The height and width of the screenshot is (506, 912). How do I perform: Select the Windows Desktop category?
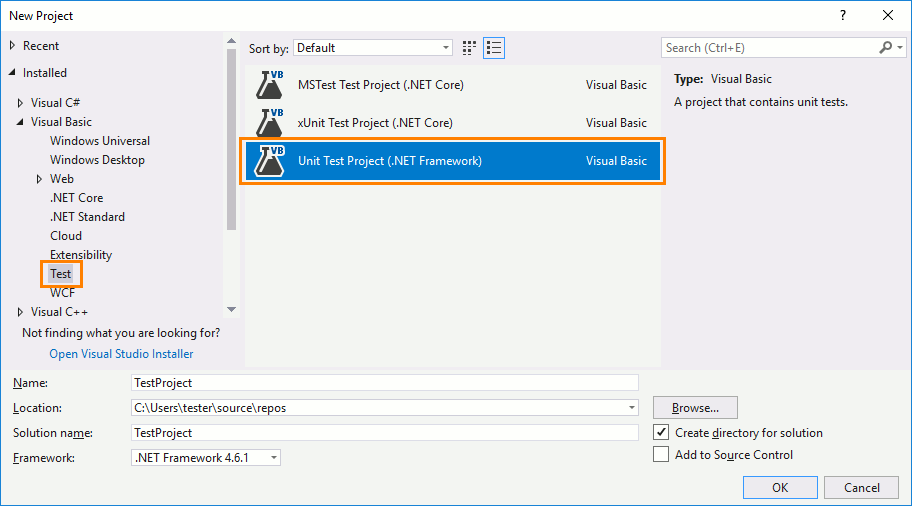[x=97, y=159]
